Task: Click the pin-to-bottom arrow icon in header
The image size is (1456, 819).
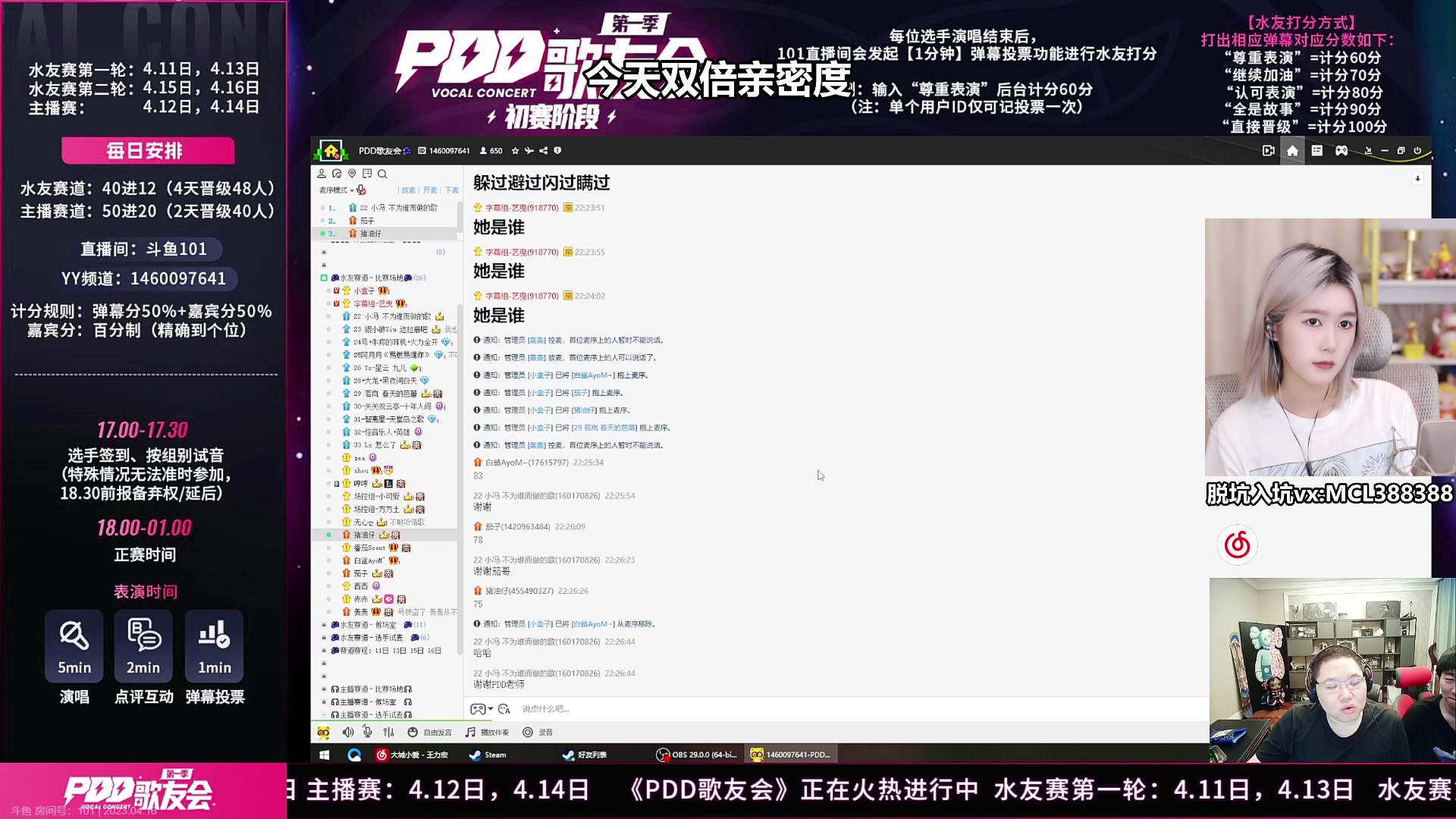Action: (1368, 151)
